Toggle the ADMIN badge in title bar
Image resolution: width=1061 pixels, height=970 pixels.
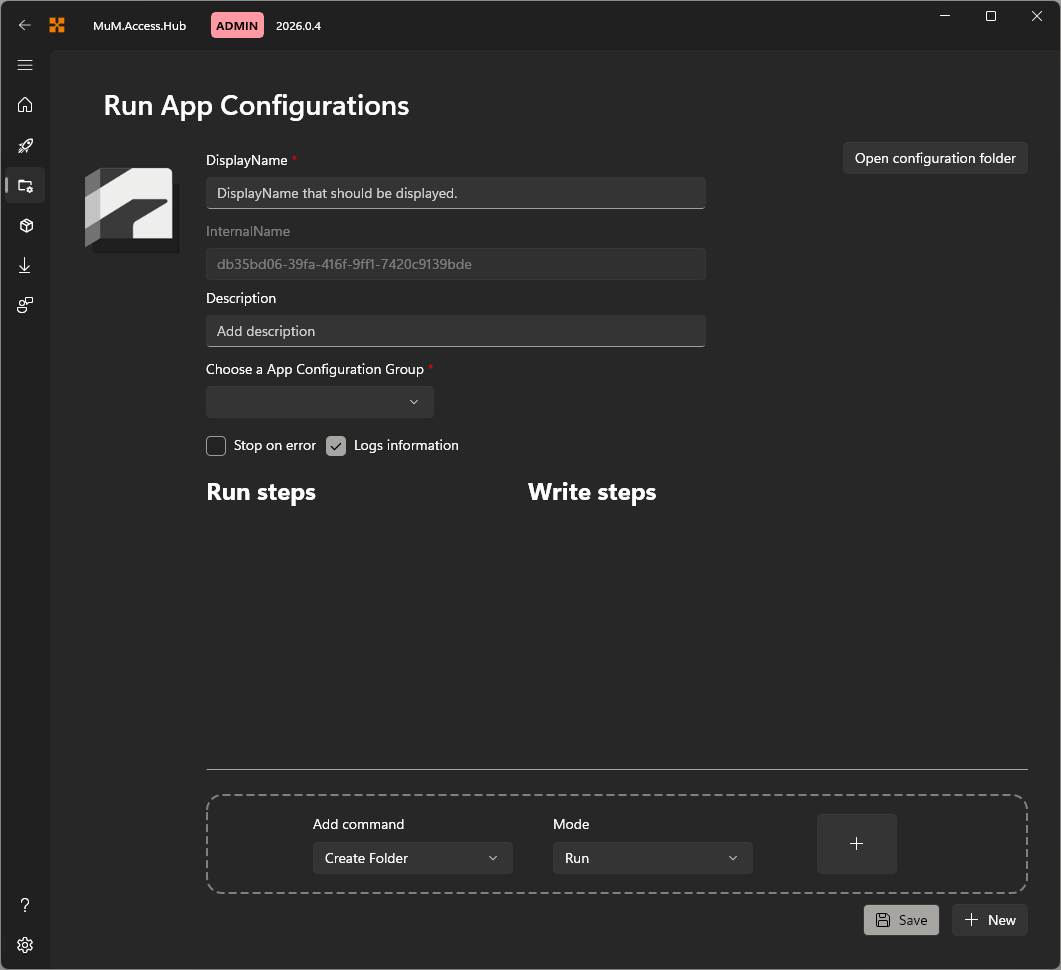pyautogui.click(x=237, y=25)
